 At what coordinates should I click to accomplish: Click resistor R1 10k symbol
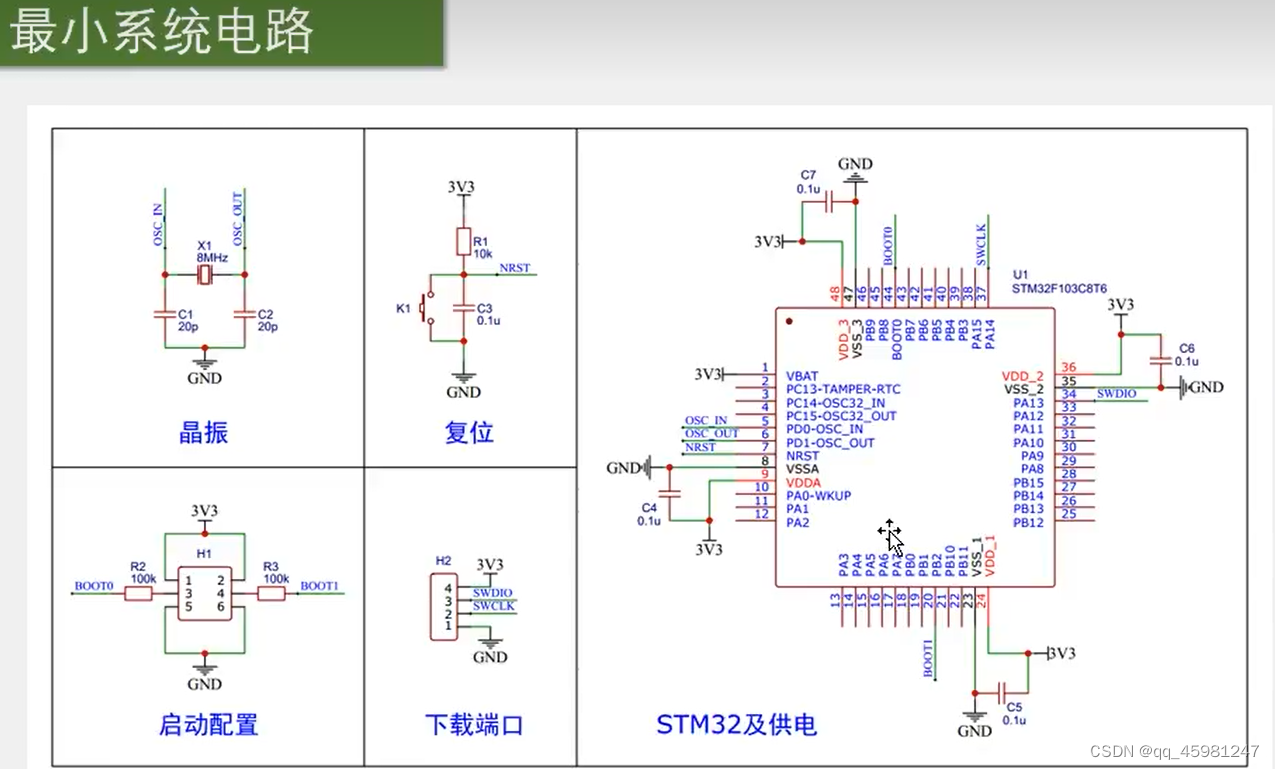coord(463,242)
